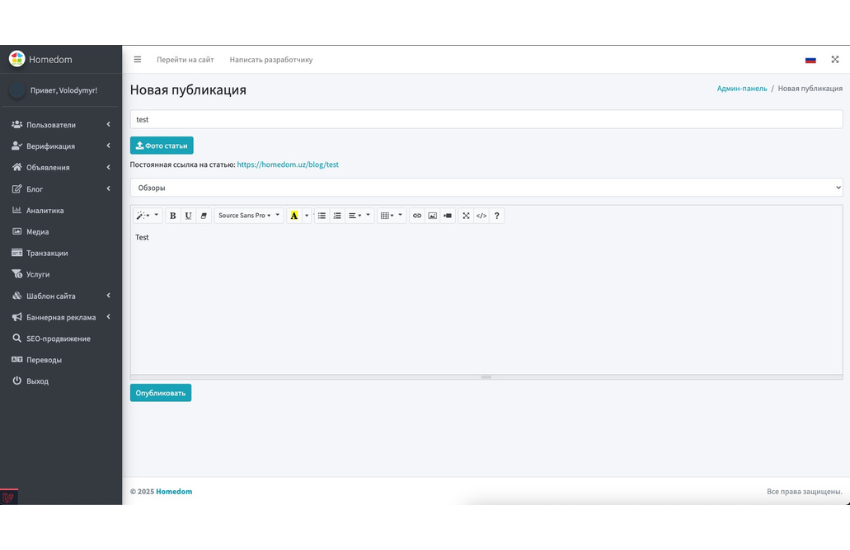
Task: Toggle the editor code view
Action: (x=481, y=216)
